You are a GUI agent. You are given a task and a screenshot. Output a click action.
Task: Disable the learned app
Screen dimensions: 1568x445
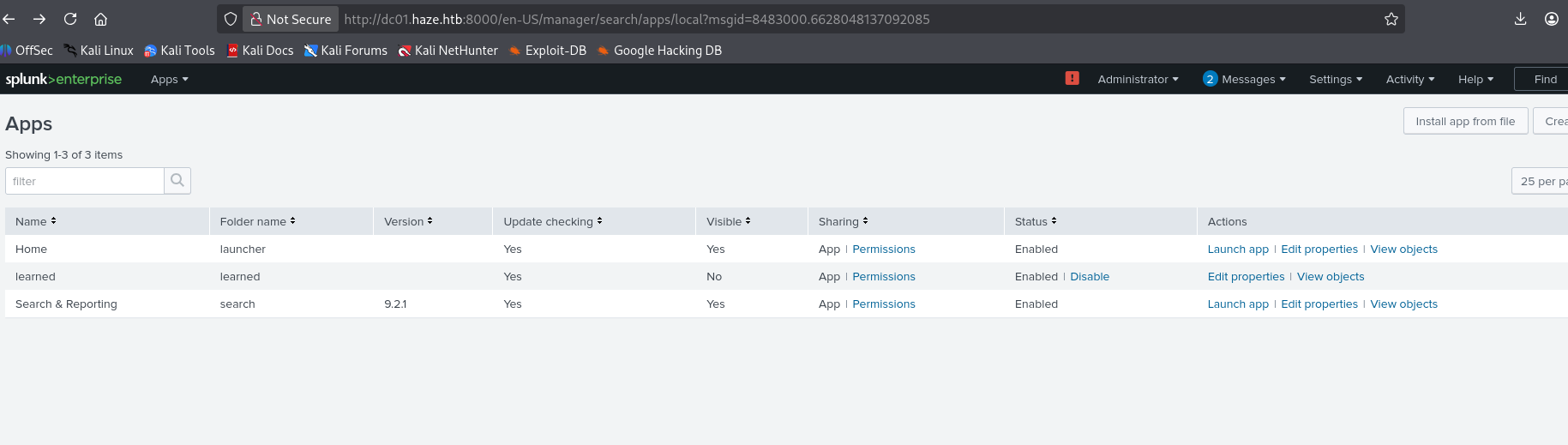[x=1089, y=277]
